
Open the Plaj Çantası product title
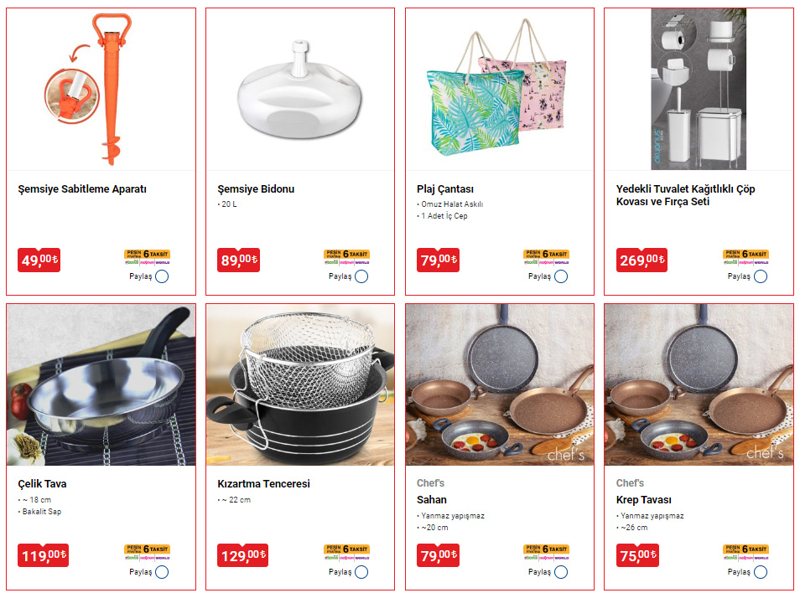(x=445, y=189)
